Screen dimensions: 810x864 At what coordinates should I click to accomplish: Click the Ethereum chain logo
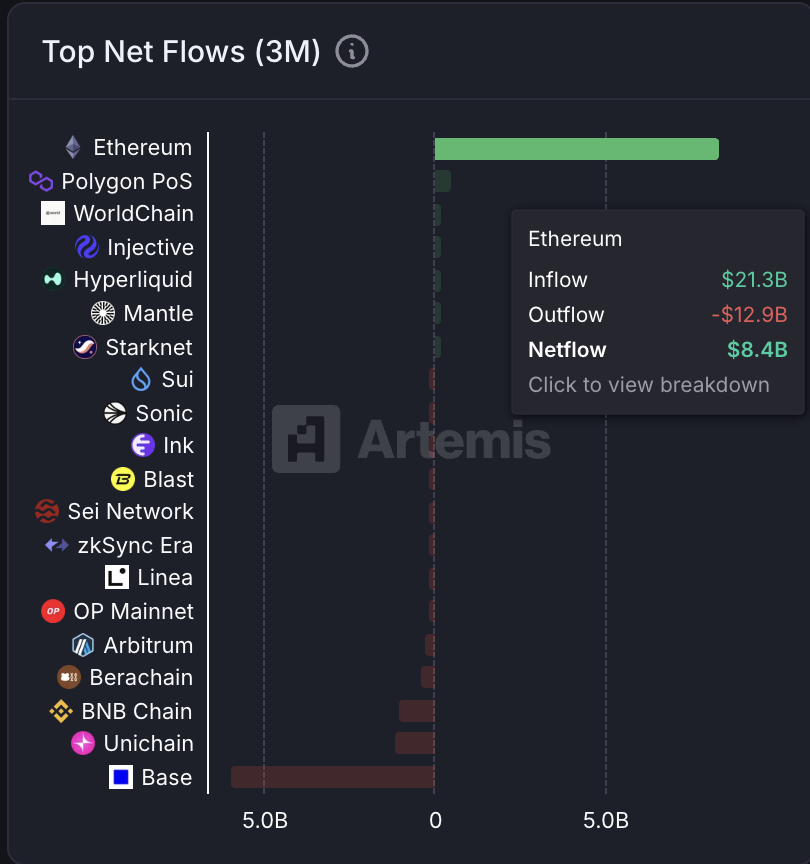(x=73, y=148)
